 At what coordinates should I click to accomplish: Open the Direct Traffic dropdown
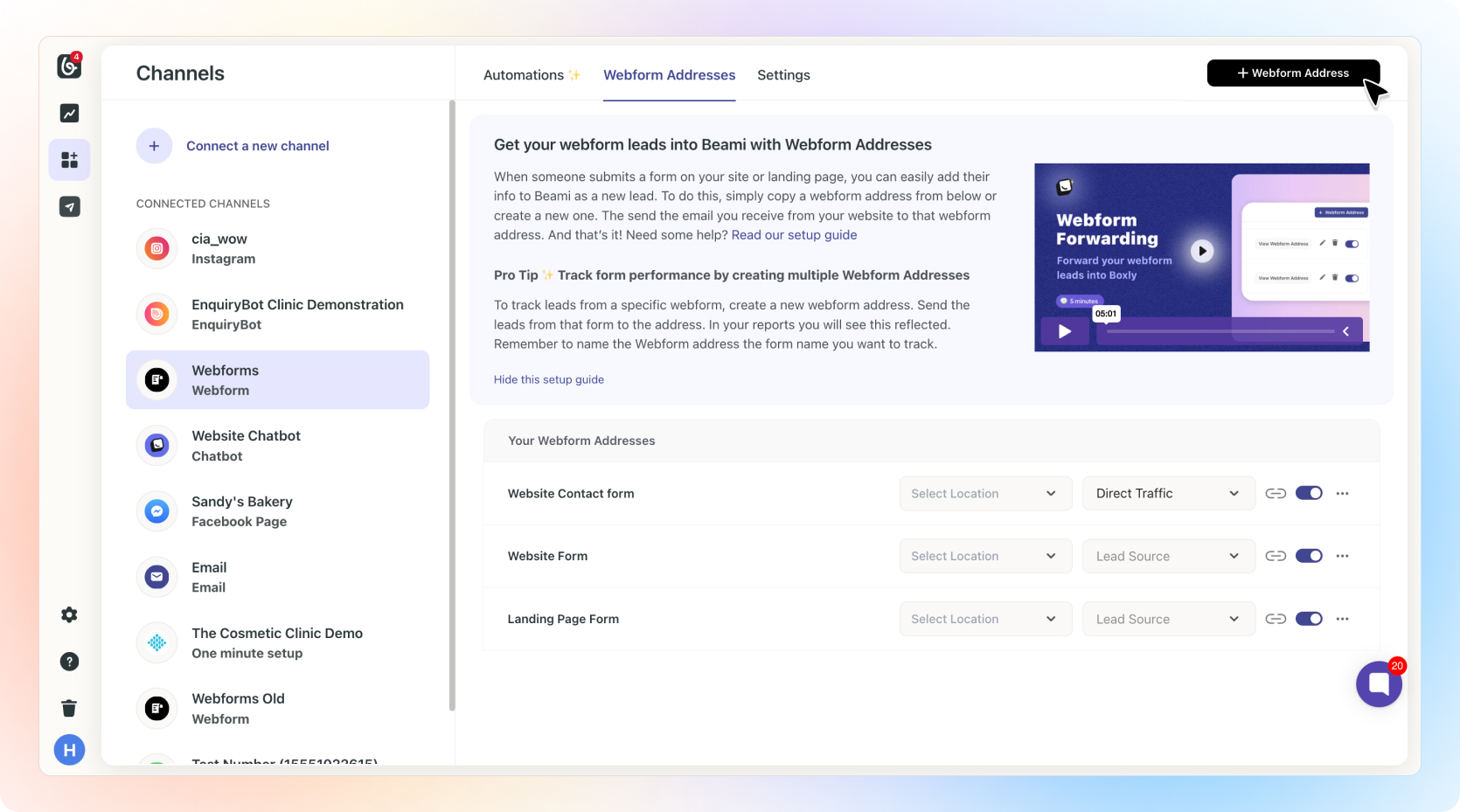[x=1168, y=494]
